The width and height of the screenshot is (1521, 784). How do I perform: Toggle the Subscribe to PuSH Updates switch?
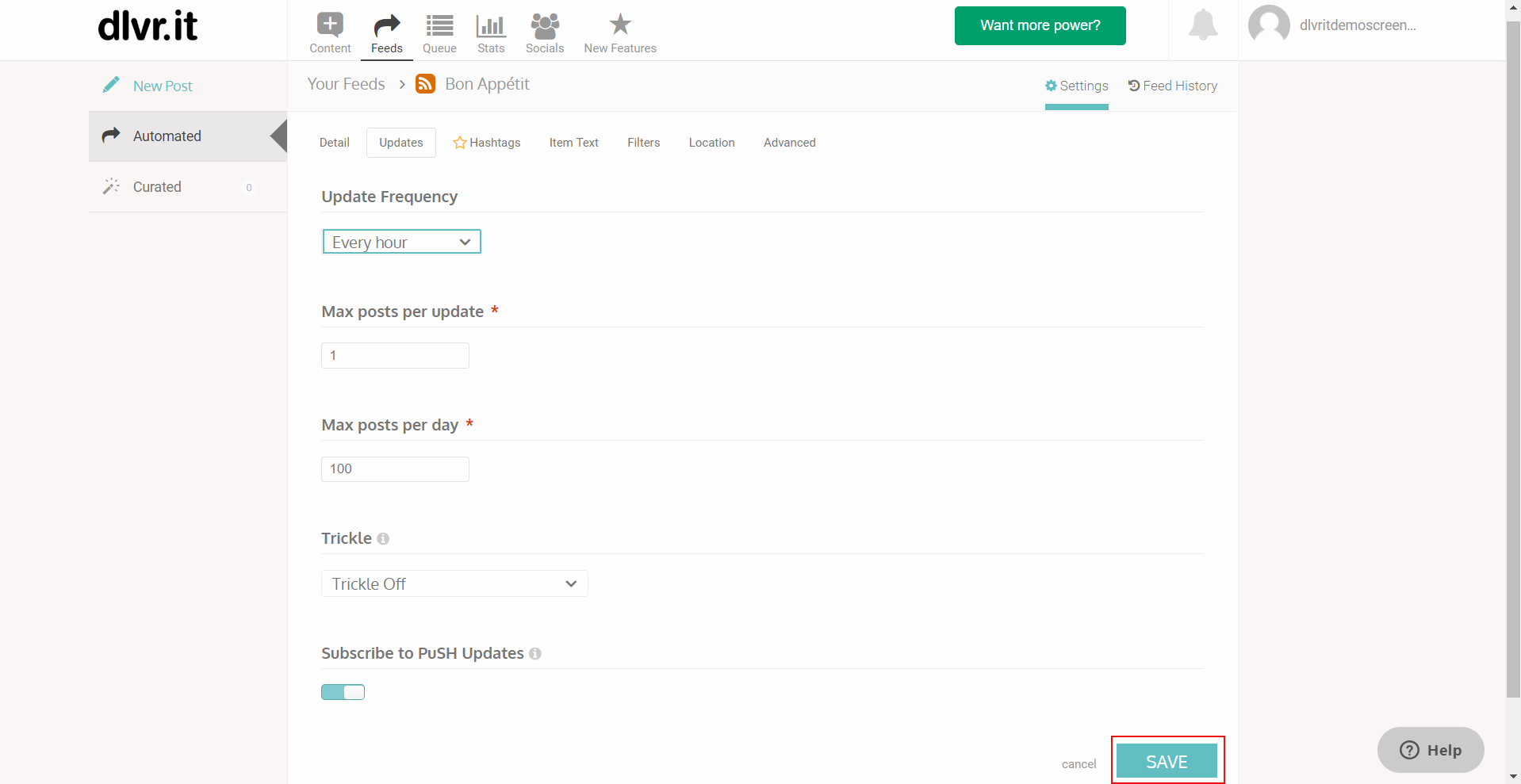coord(343,692)
